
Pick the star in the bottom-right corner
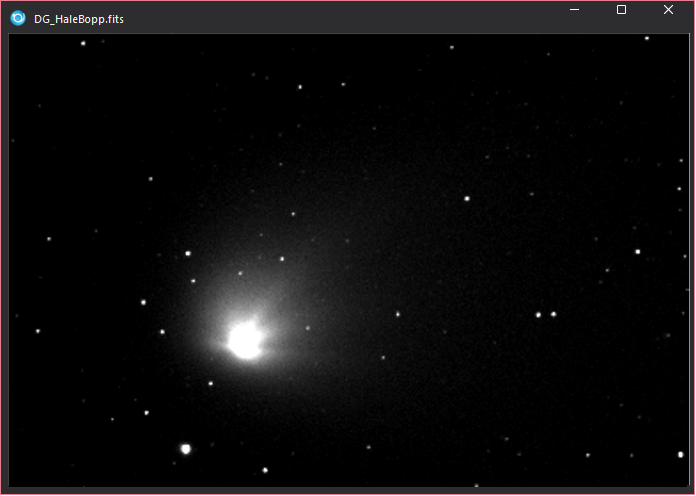coord(680,454)
